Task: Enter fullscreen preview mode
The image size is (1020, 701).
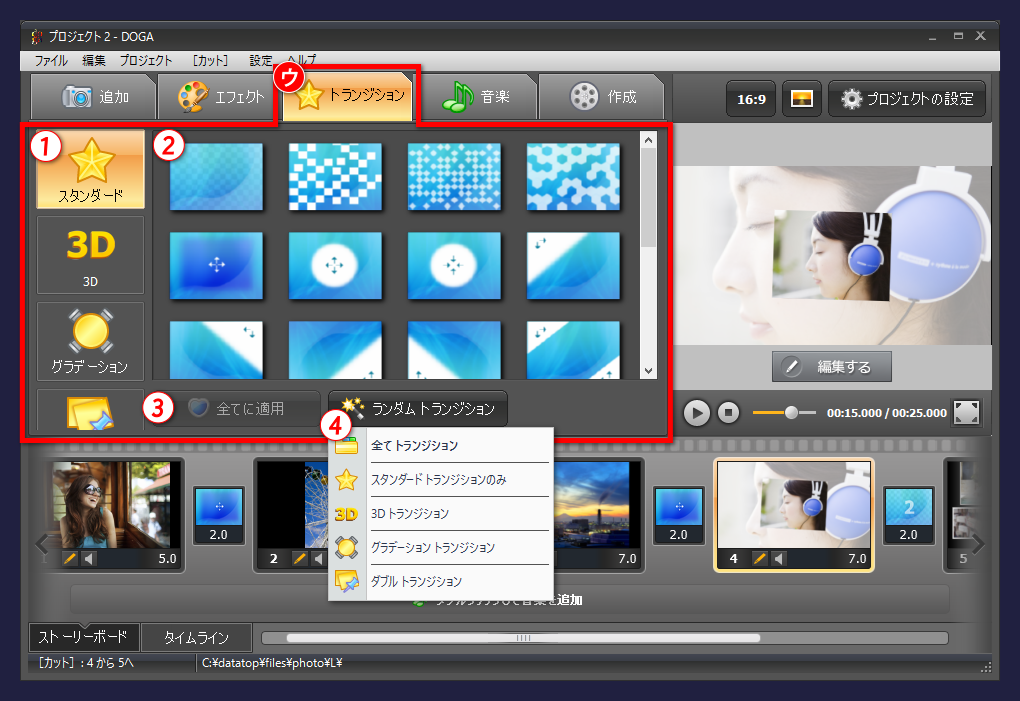Action: (967, 412)
